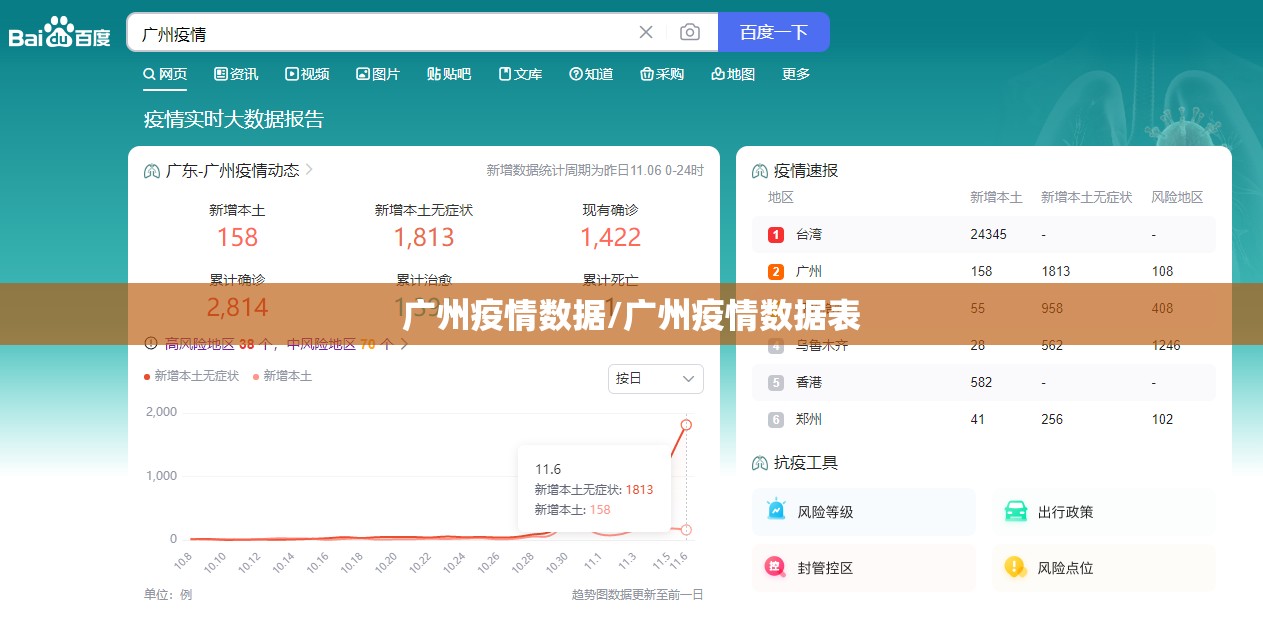Click the 新增本土无症状 value 1,813
The height and width of the screenshot is (629, 1263).
click(x=423, y=237)
